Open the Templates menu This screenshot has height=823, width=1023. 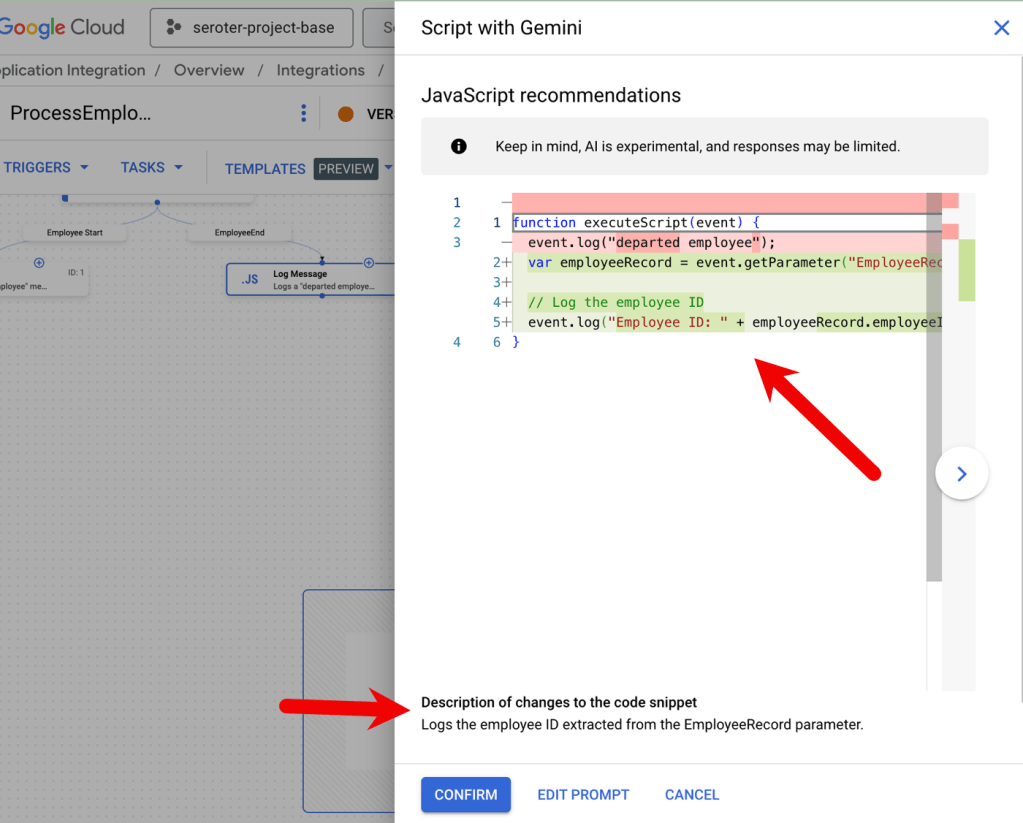265,169
